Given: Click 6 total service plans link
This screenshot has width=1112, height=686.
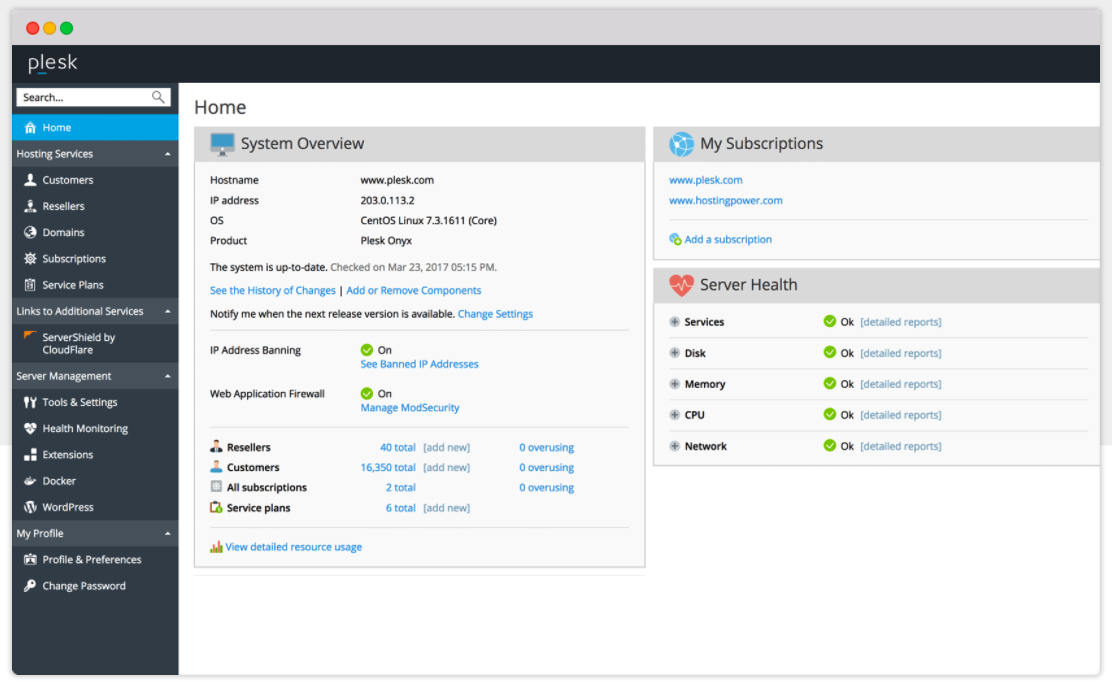Looking at the screenshot, I should click(x=400, y=508).
